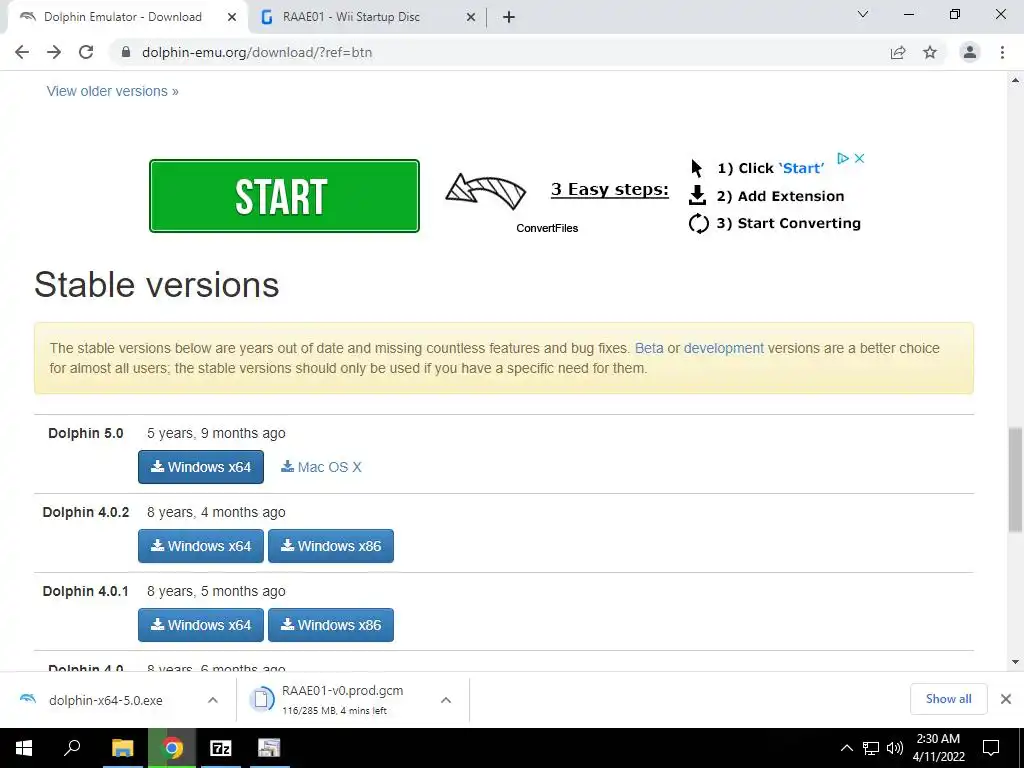Open the clock showing 2:30 AM
Image resolution: width=1024 pixels, height=768 pixels.
click(938, 748)
